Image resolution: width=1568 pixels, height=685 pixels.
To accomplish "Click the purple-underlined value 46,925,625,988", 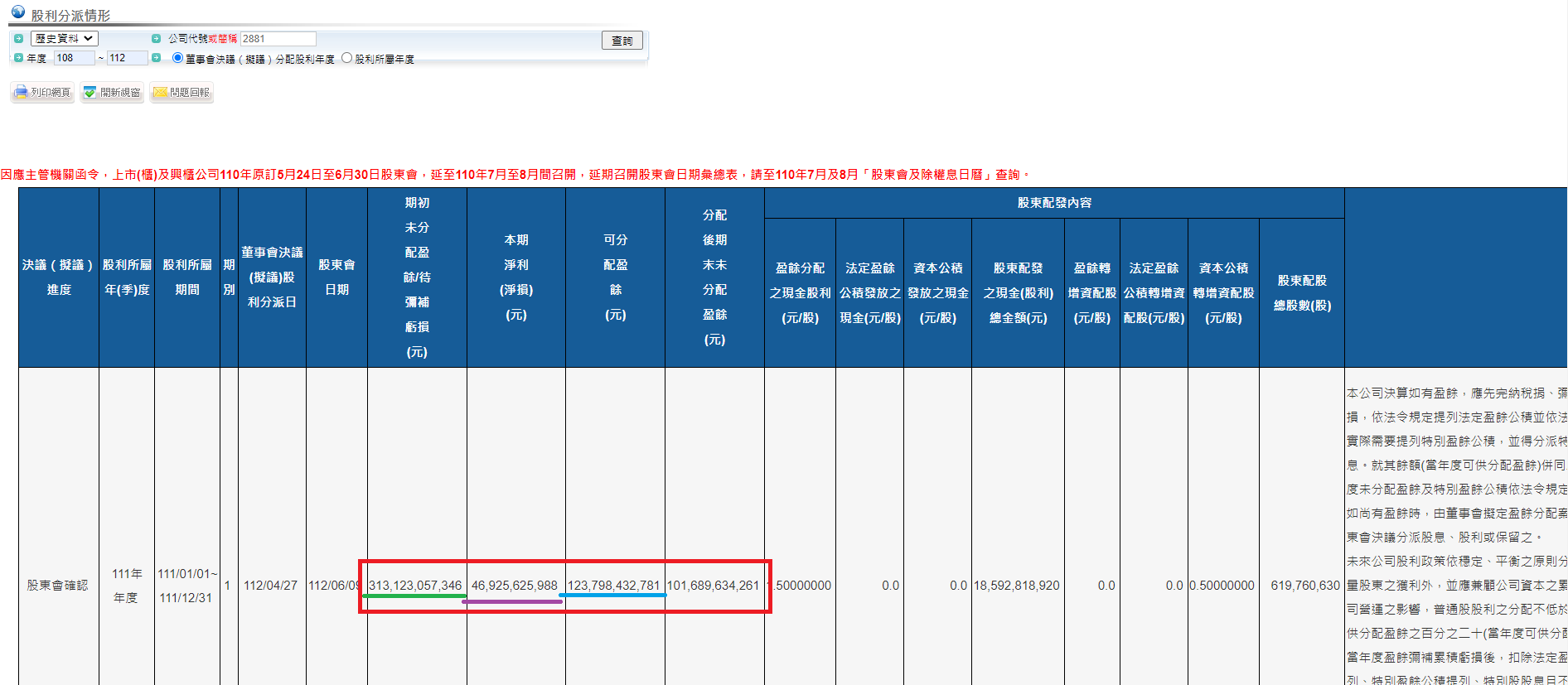I will 514,586.
